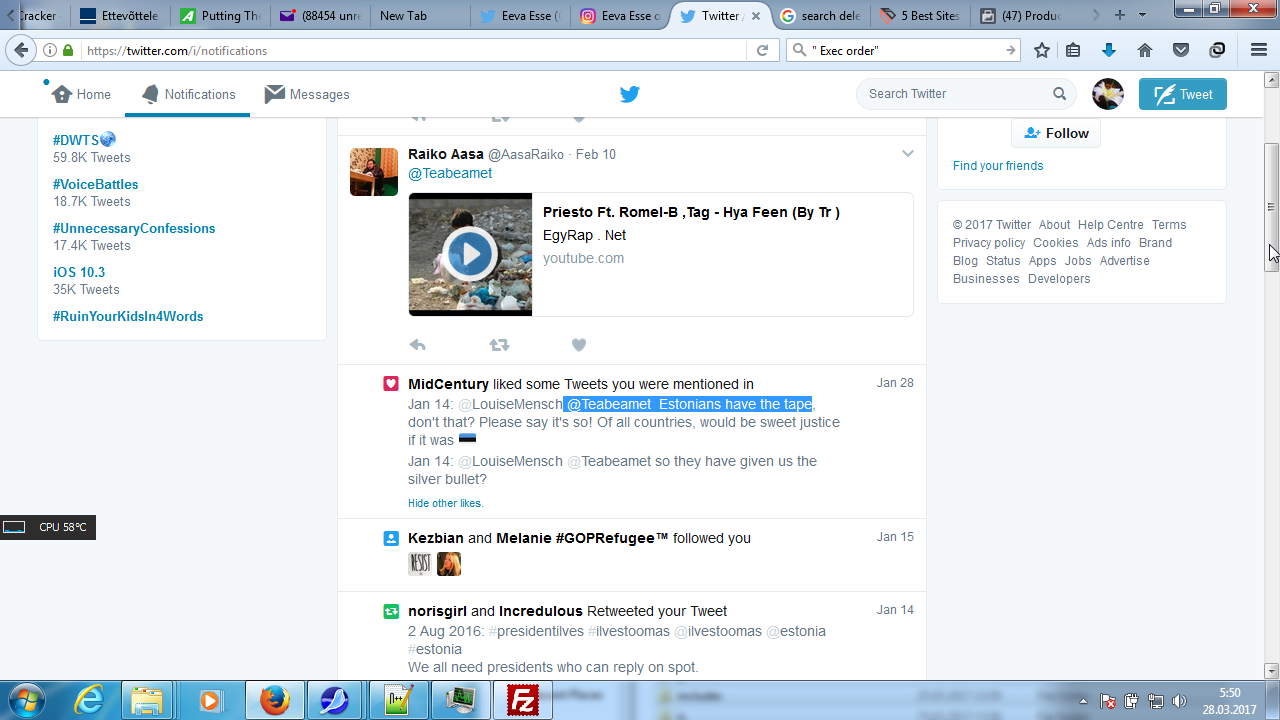
Task: Open the Firefox bookmarks list icon
Action: tap(1073, 50)
